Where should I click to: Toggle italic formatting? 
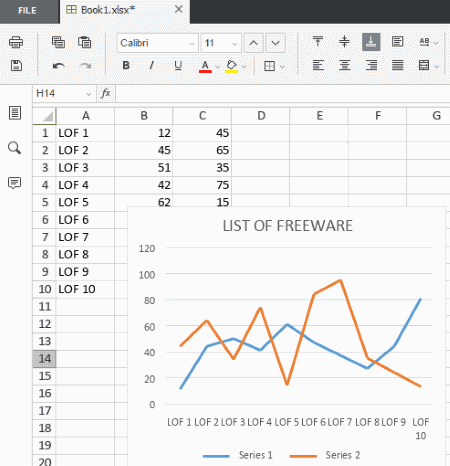tap(152, 65)
